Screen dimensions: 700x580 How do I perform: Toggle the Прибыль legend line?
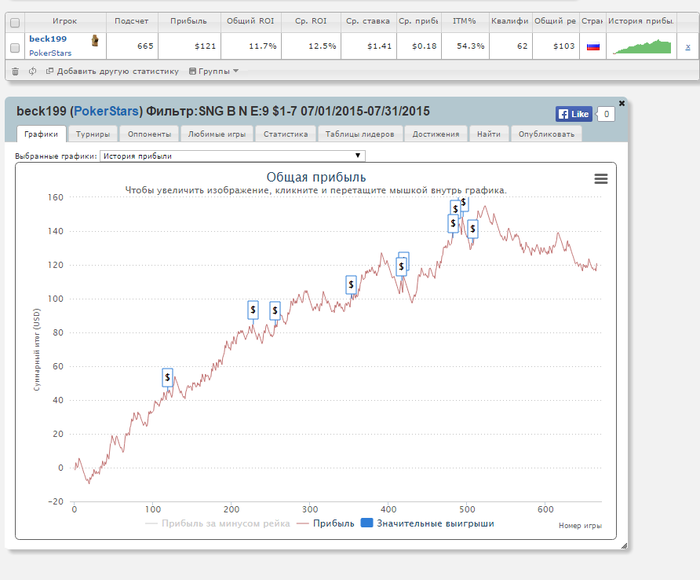click(325, 523)
